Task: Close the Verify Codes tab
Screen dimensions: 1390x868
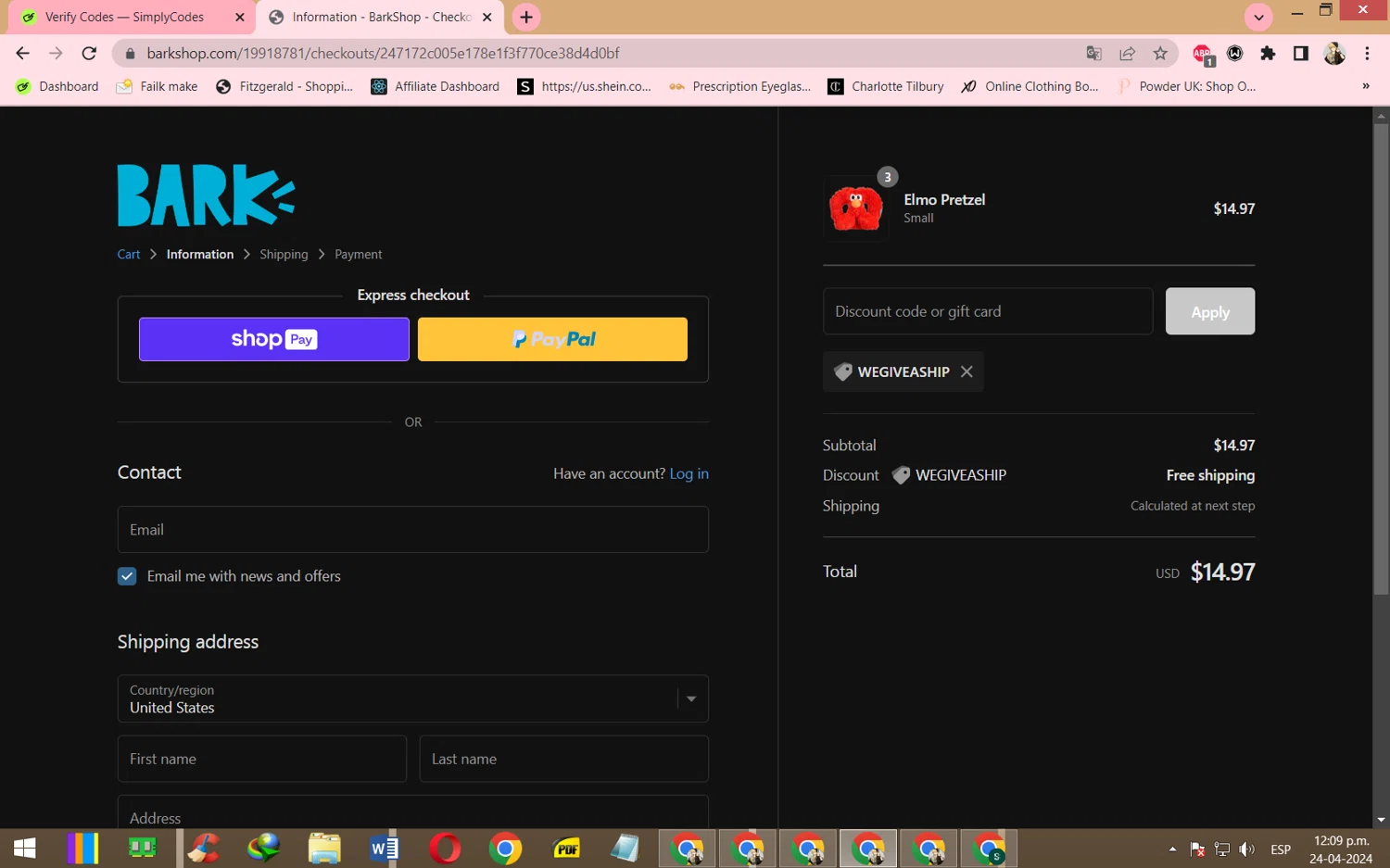Action: click(x=239, y=17)
